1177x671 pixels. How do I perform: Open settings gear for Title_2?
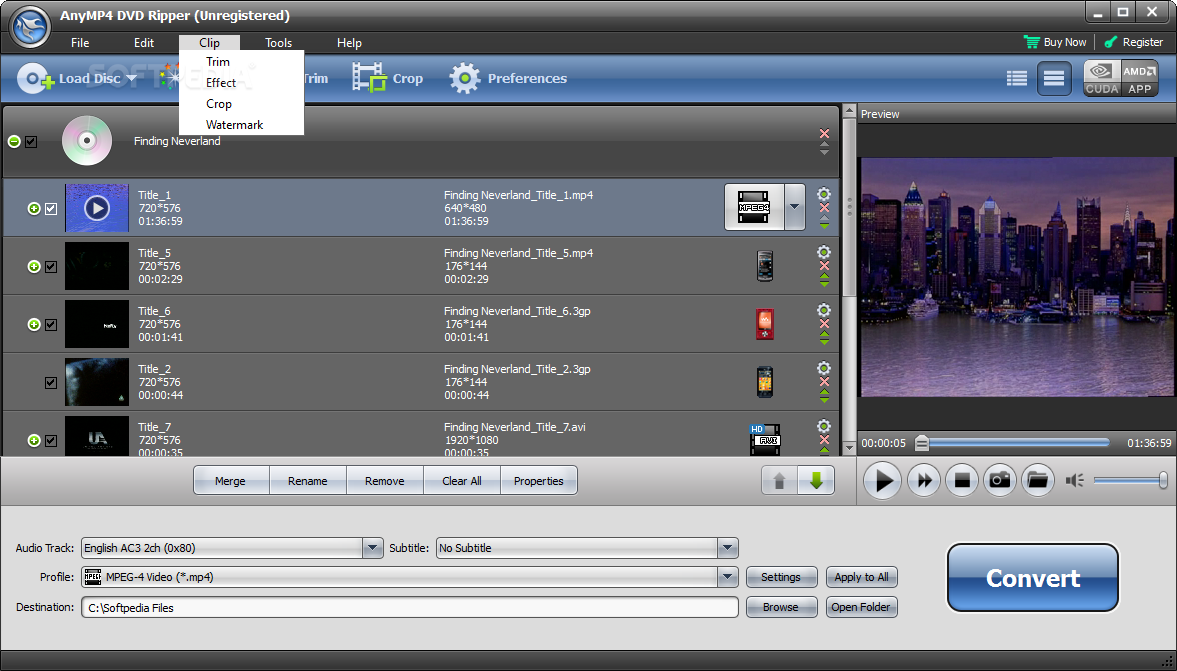tap(823, 368)
